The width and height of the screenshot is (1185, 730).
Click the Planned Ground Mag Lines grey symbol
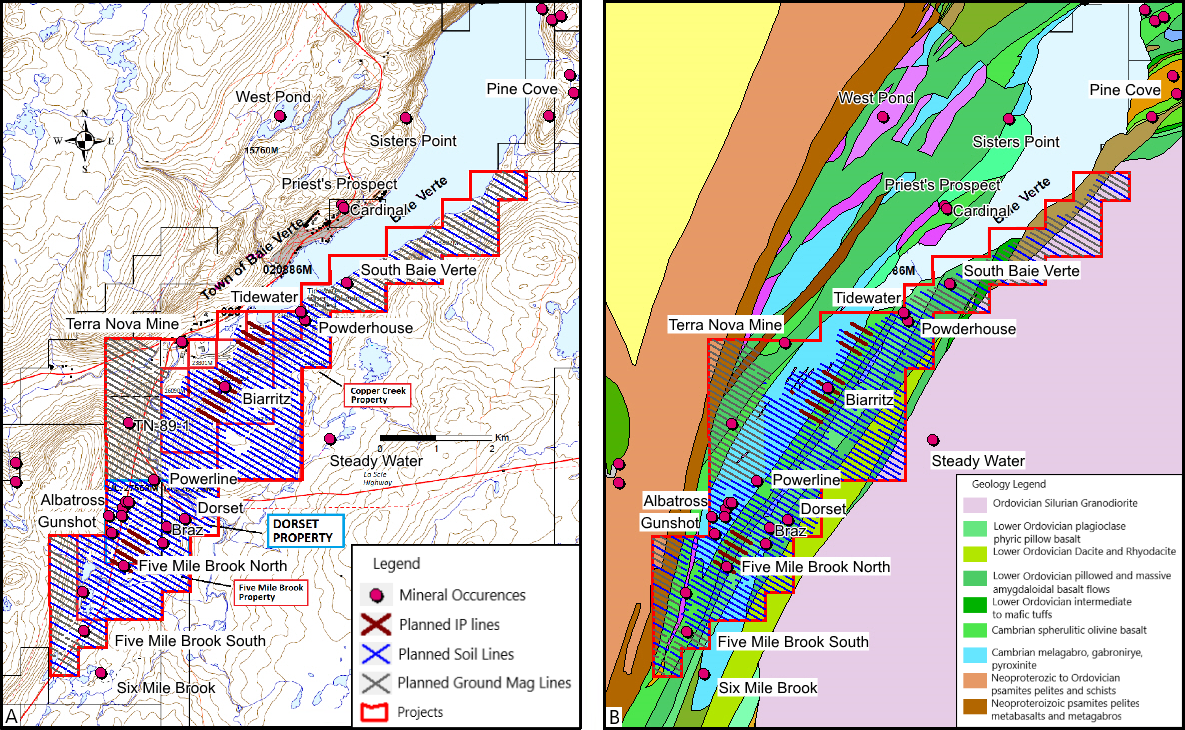click(x=376, y=682)
